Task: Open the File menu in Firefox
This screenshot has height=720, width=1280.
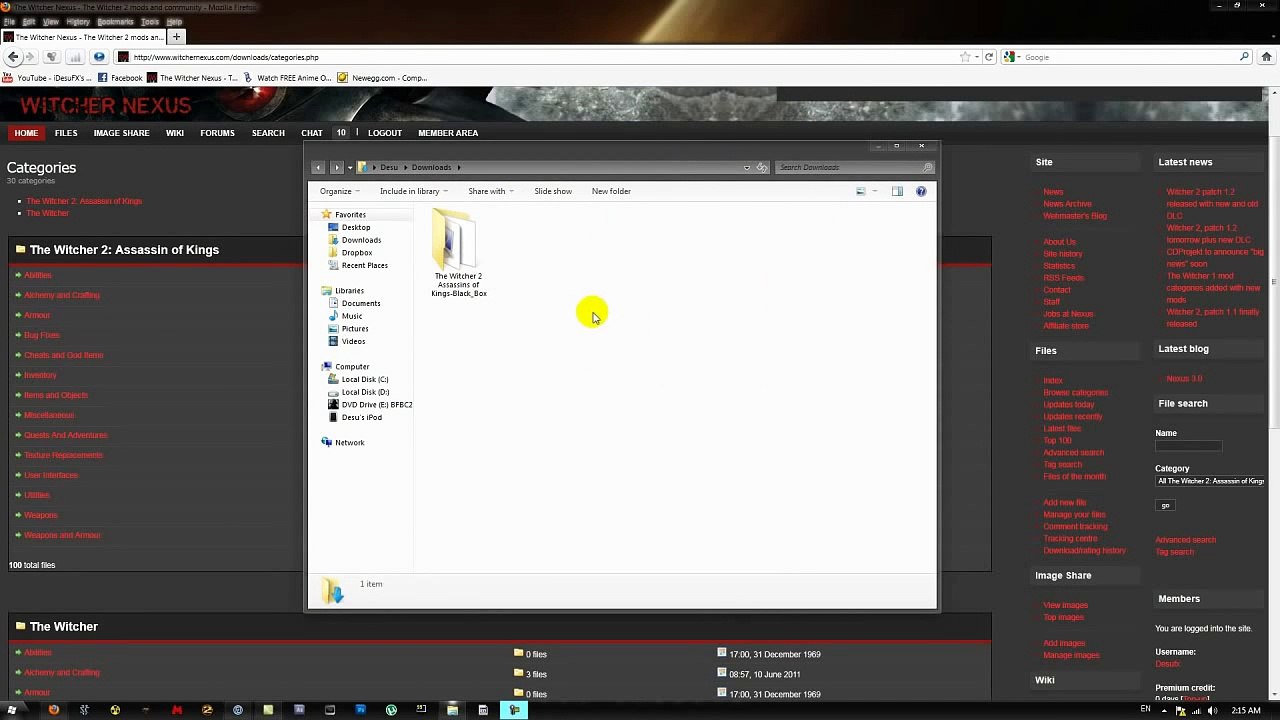Action: point(9,21)
